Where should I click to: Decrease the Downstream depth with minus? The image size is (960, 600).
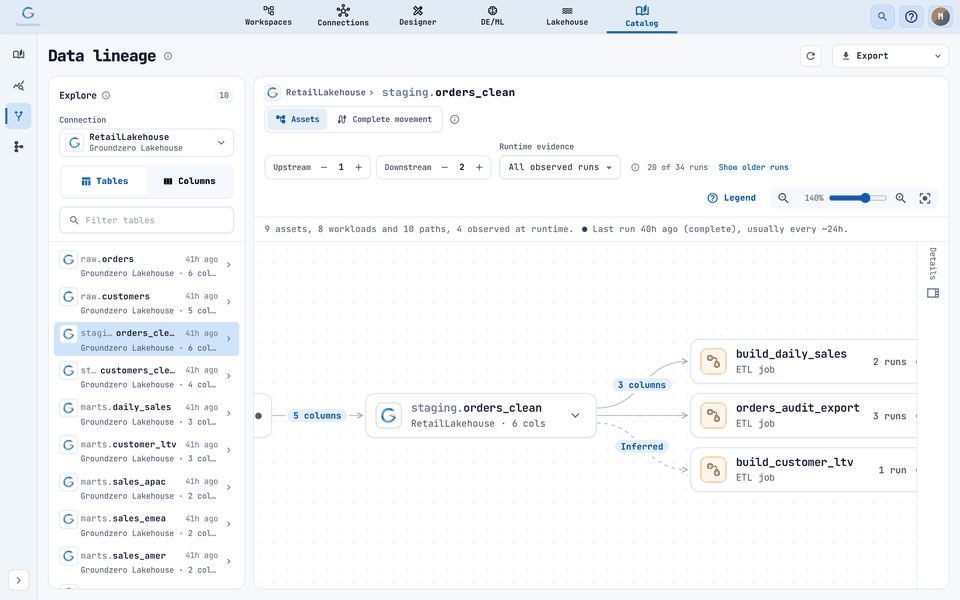(x=444, y=167)
